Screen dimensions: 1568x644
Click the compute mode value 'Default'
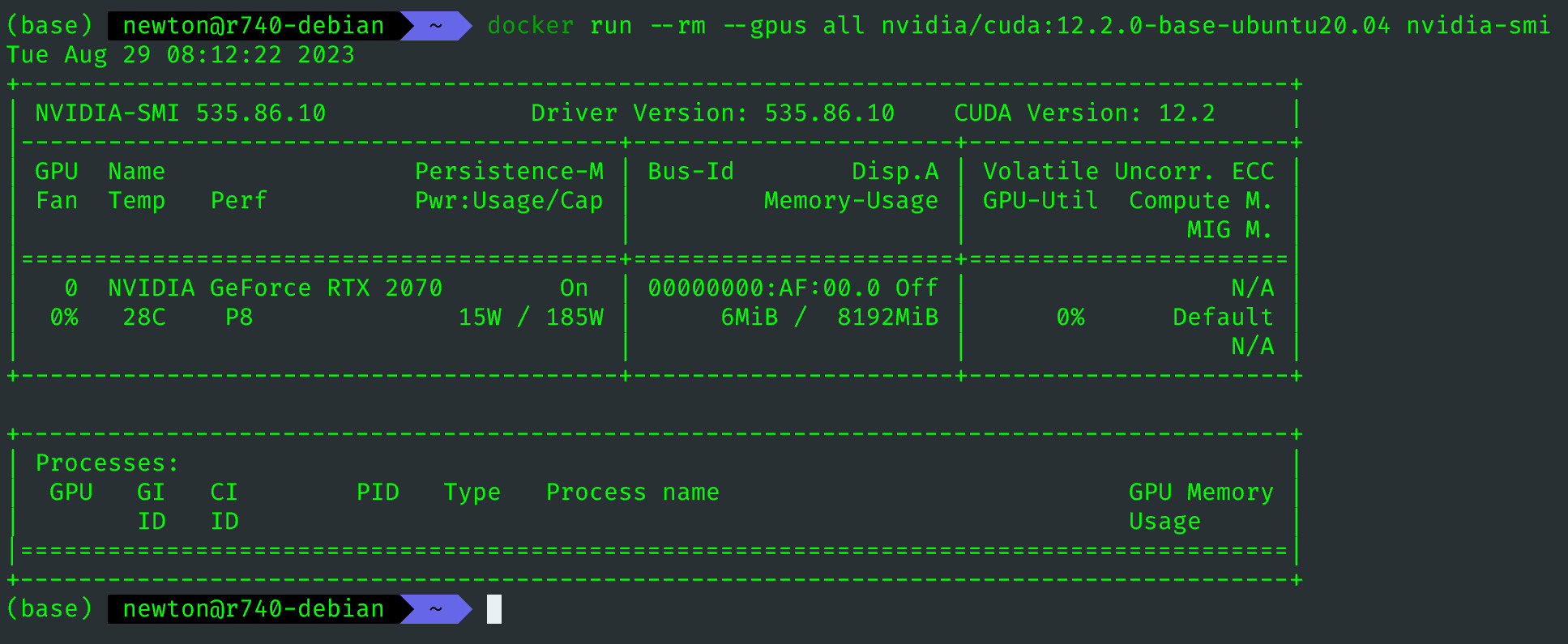pos(1224,318)
